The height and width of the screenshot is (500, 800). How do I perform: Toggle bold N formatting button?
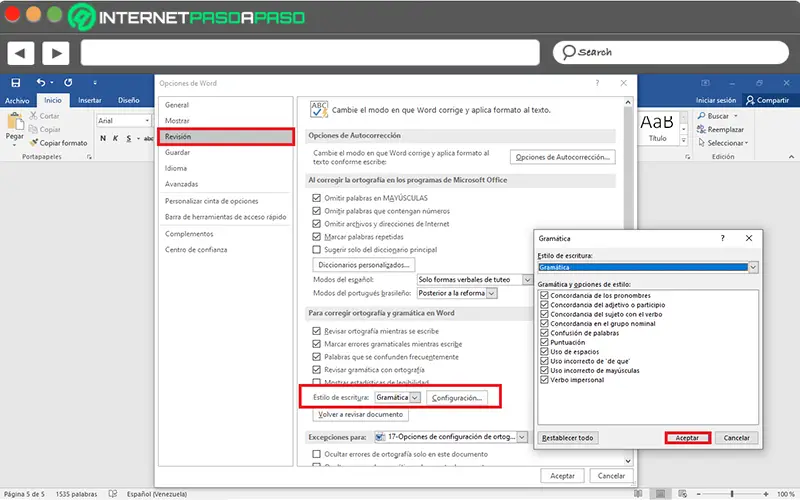(x=103, y=138)
